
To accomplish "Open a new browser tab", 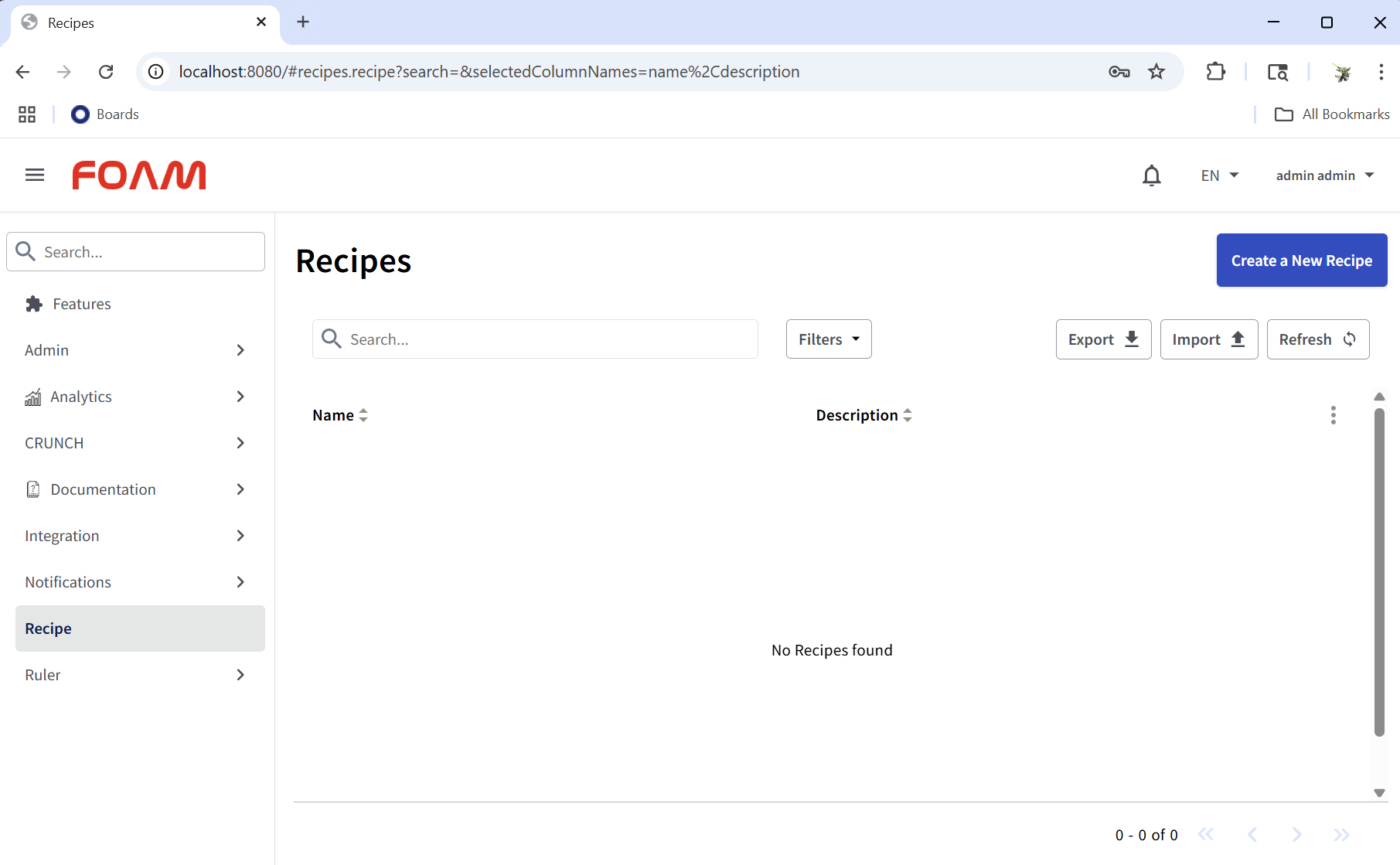I will [303, 22].
